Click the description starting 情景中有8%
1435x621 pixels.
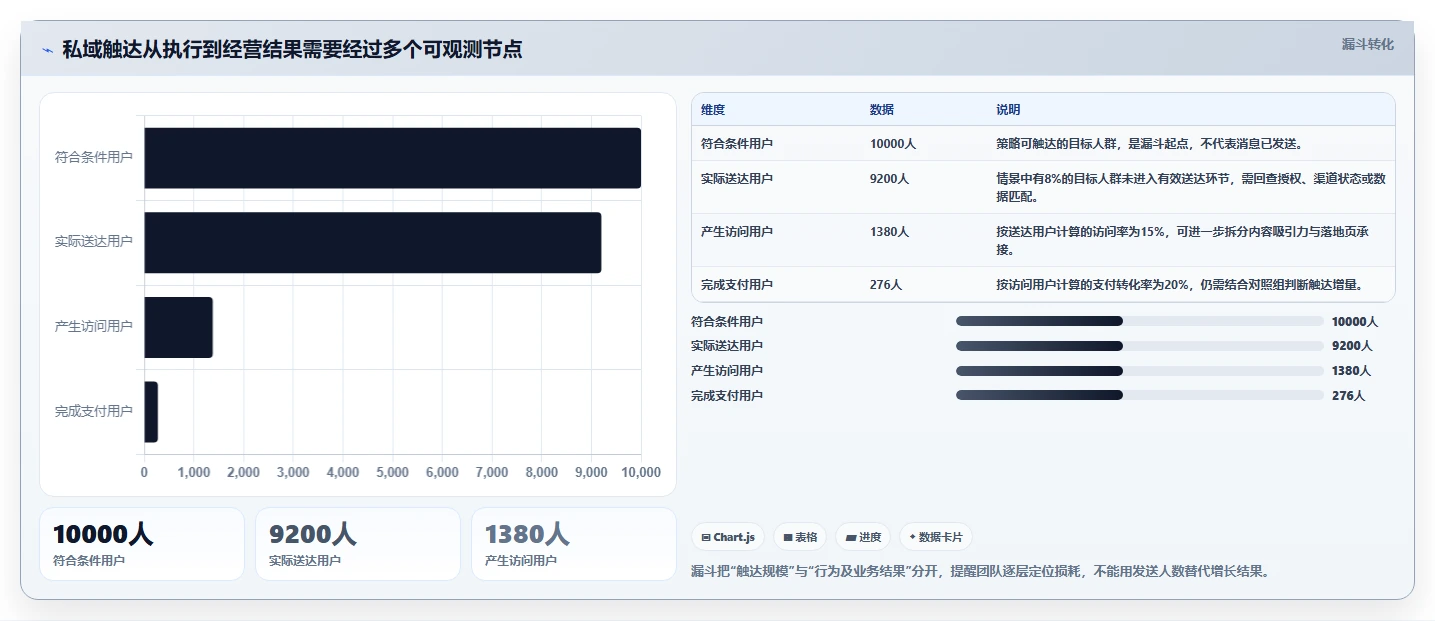[x=1191, y=187]
